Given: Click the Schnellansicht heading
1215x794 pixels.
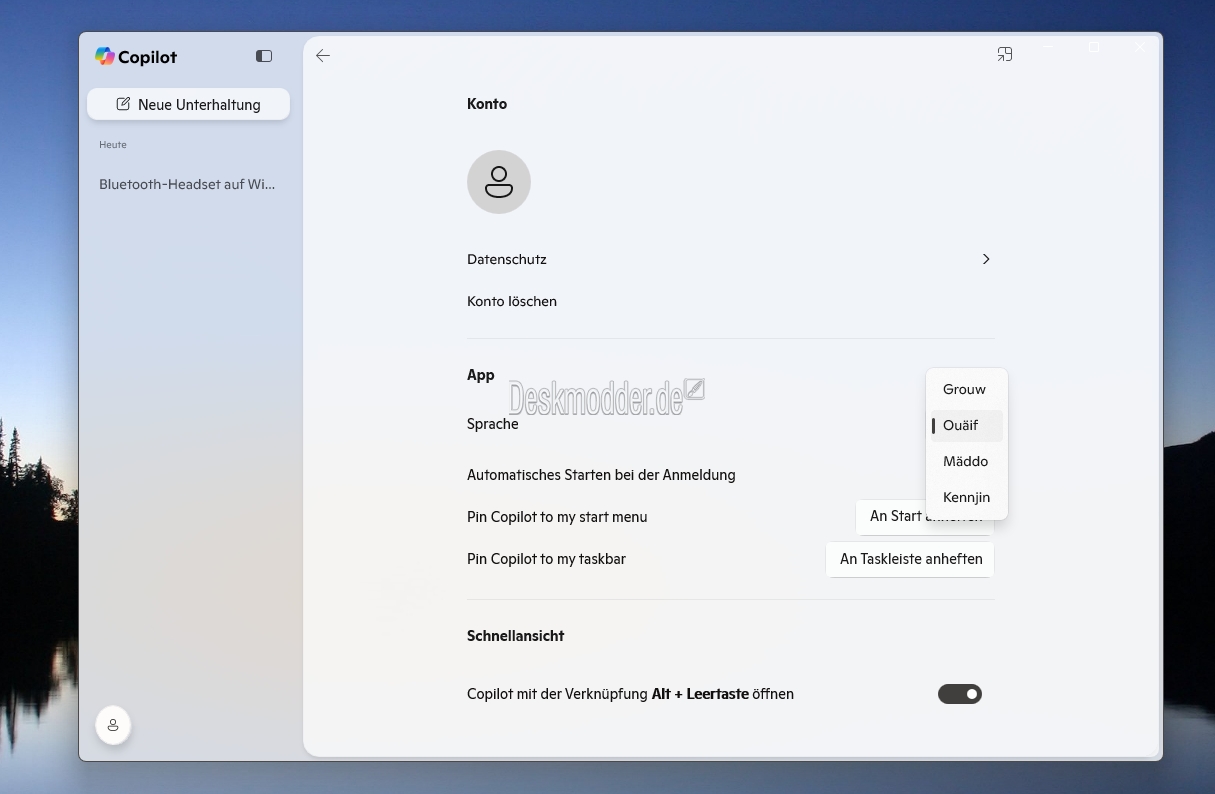Looking at the screenshot, I should (x=516, y=636).
